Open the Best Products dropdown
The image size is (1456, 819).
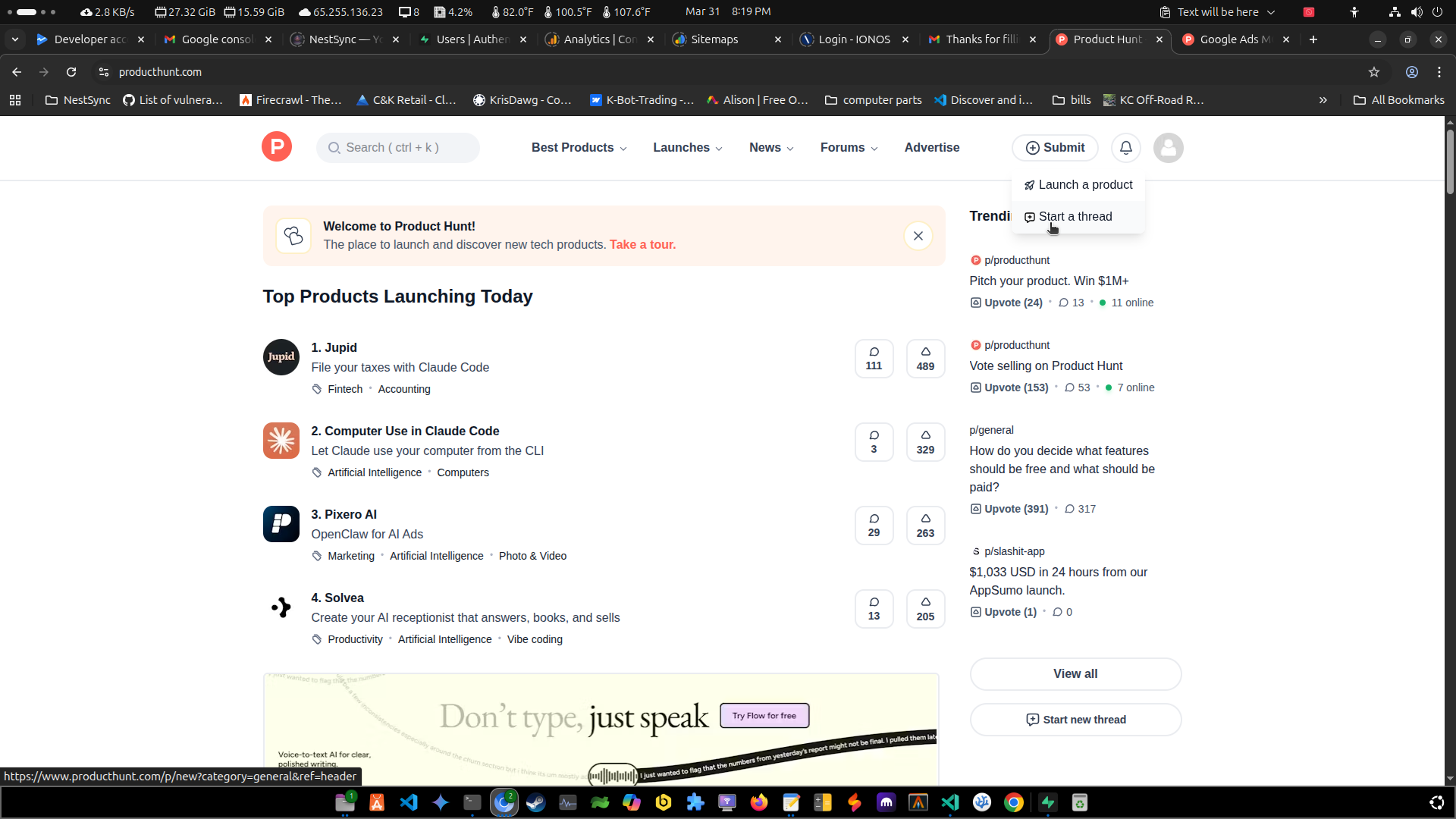point(578,147)
